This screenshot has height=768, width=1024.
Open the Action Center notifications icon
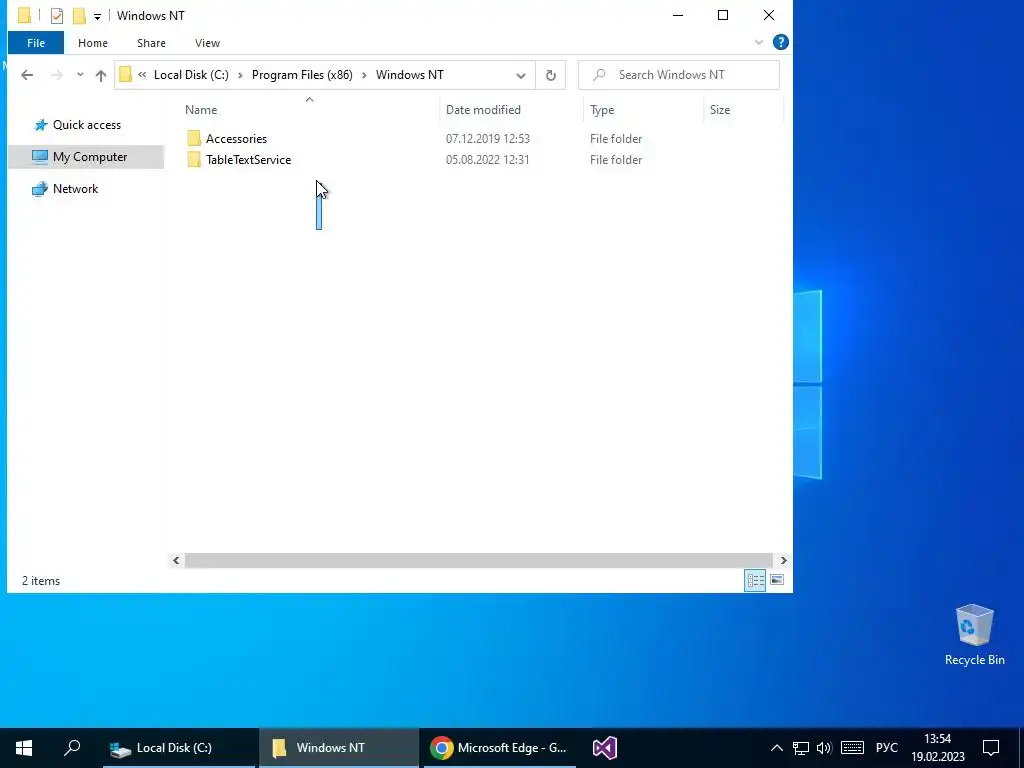click(991, 748)
